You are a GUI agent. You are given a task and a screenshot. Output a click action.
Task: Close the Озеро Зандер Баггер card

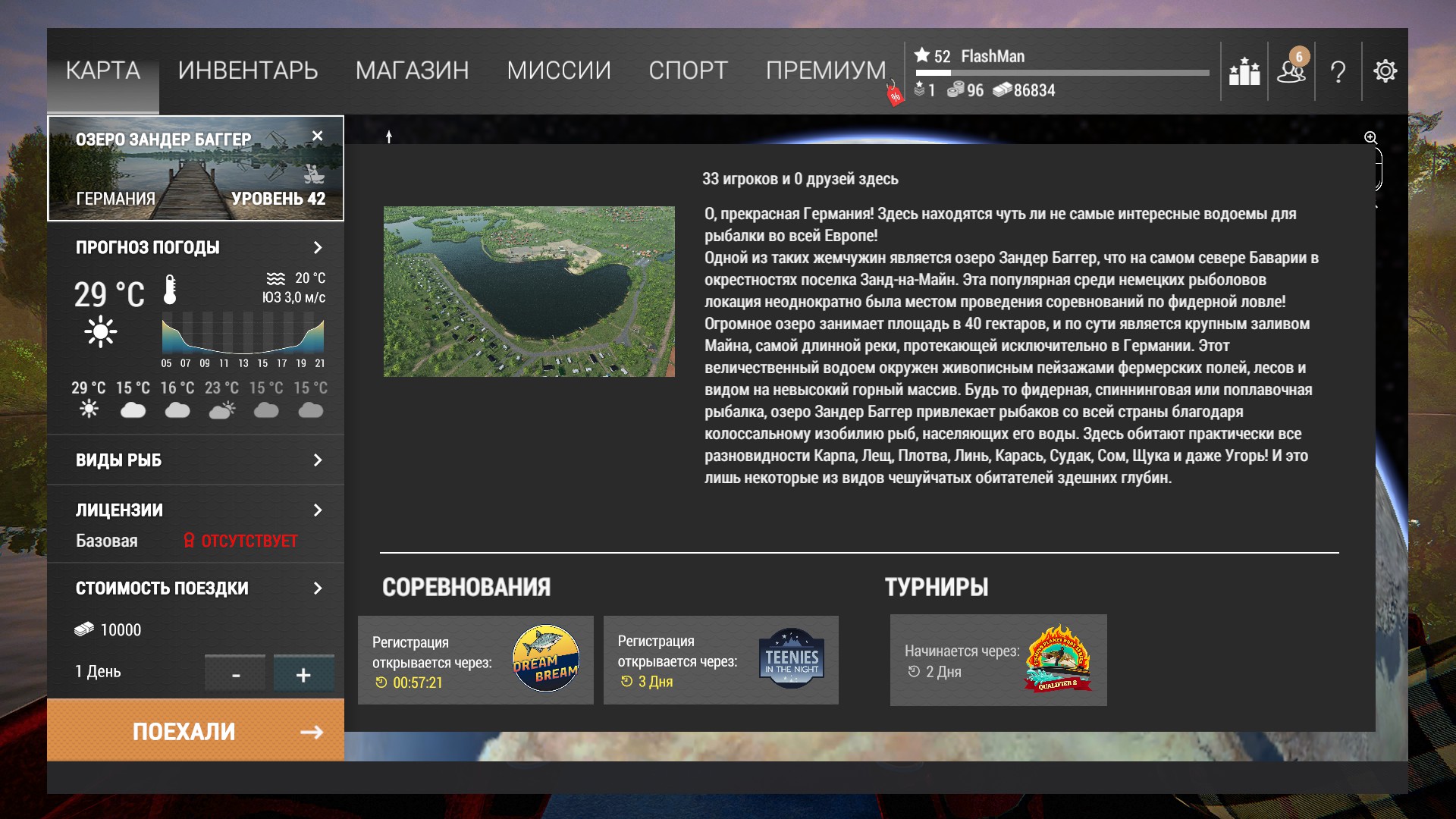317,136
